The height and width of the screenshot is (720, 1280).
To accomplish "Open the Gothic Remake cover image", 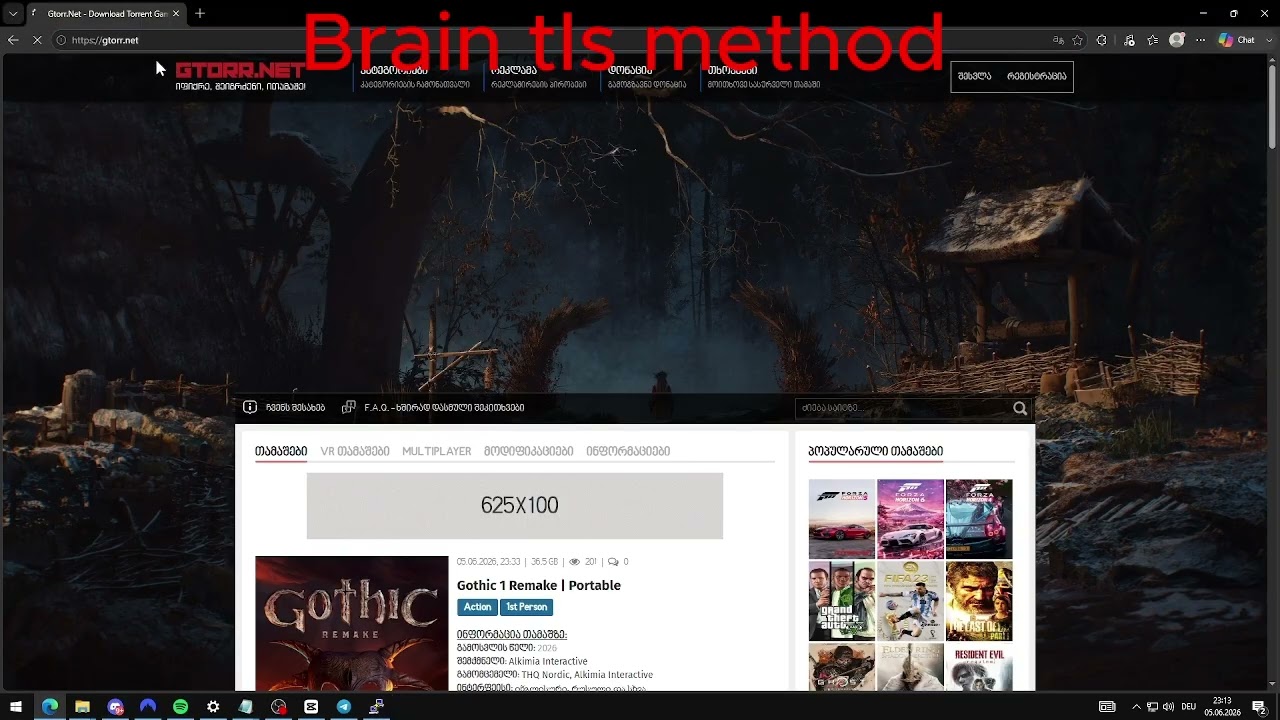I will coord(352,623).
